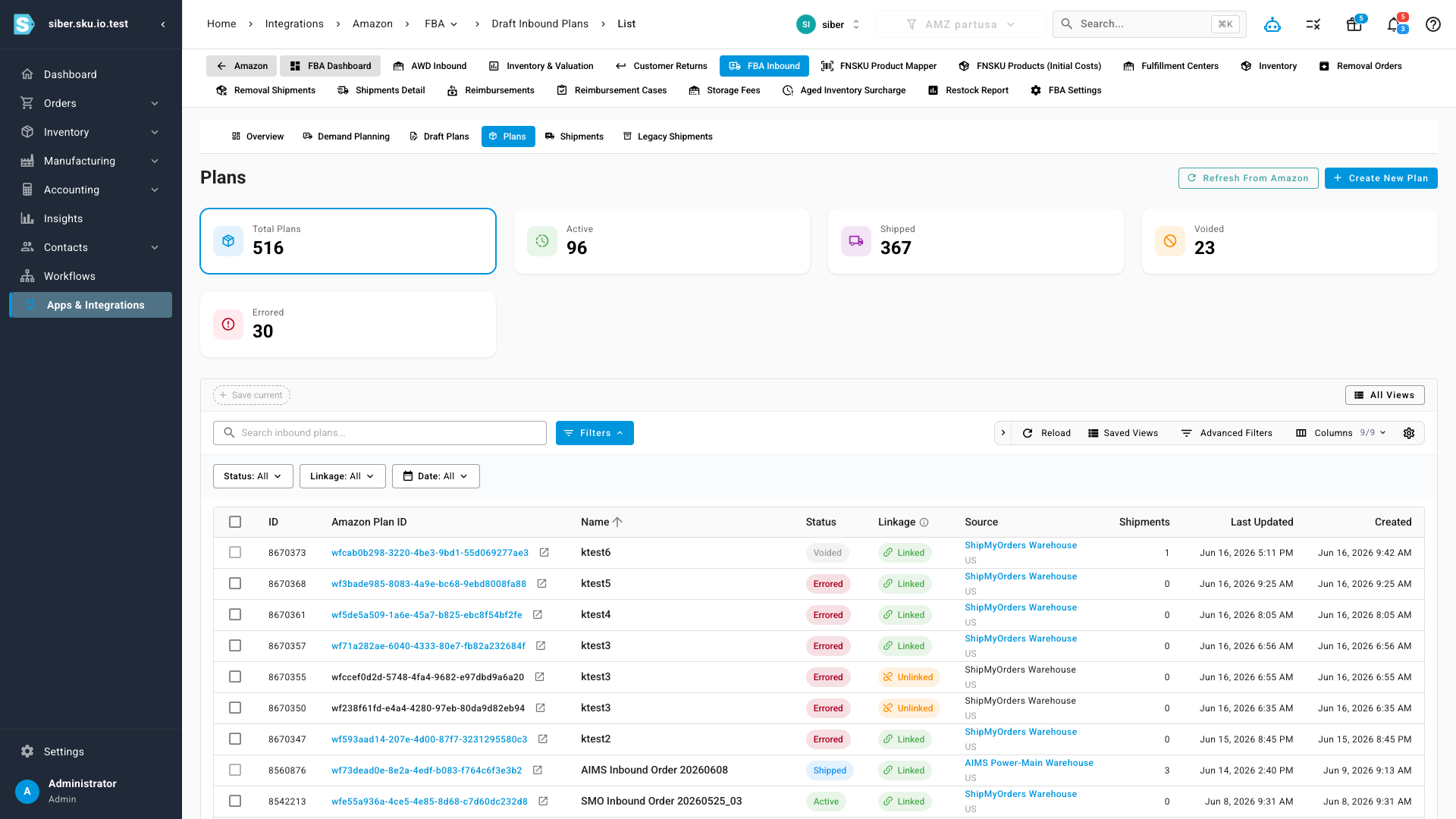Open the FBA breadcrumb dropdown
The height and width of the screenshot is (819, 1456).
(x=441, y=24)
